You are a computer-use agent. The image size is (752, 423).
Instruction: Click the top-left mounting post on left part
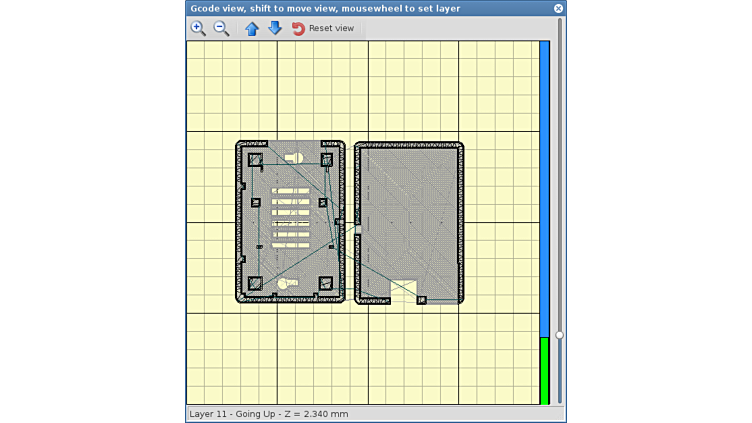255,160
